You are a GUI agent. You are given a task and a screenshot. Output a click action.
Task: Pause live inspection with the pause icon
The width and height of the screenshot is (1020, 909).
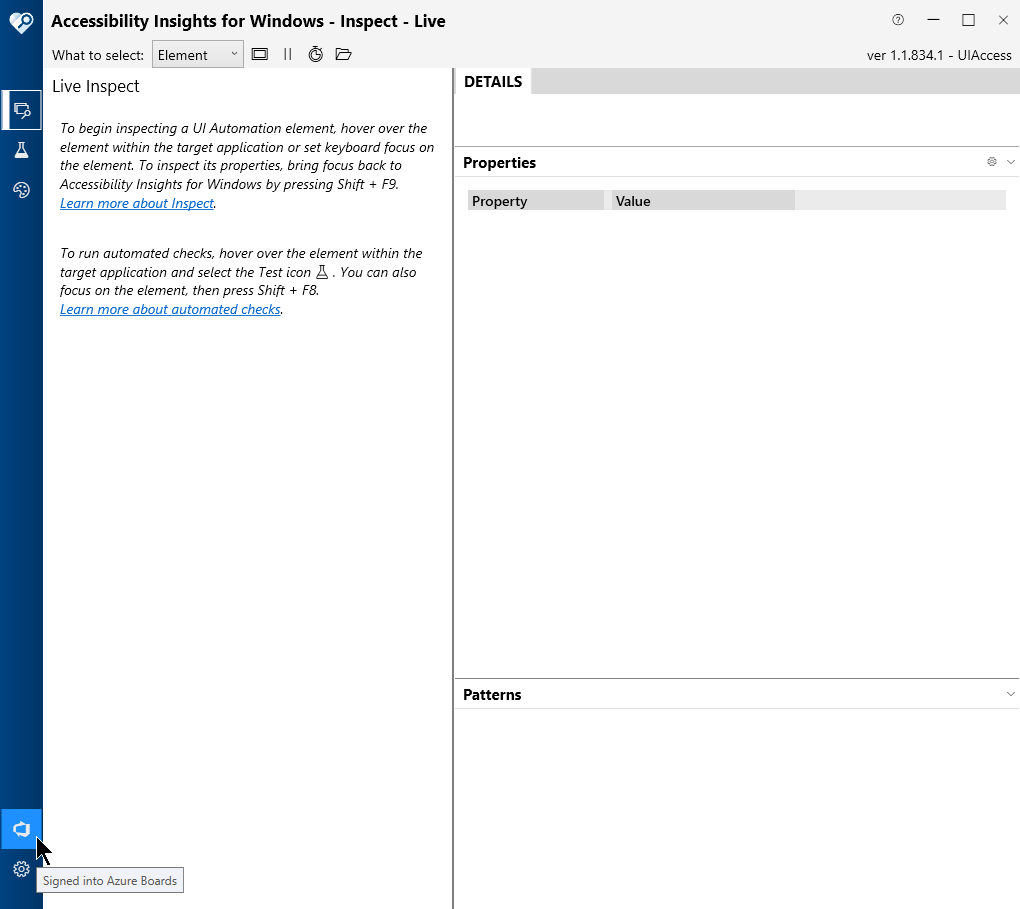(x=288, y=54)
